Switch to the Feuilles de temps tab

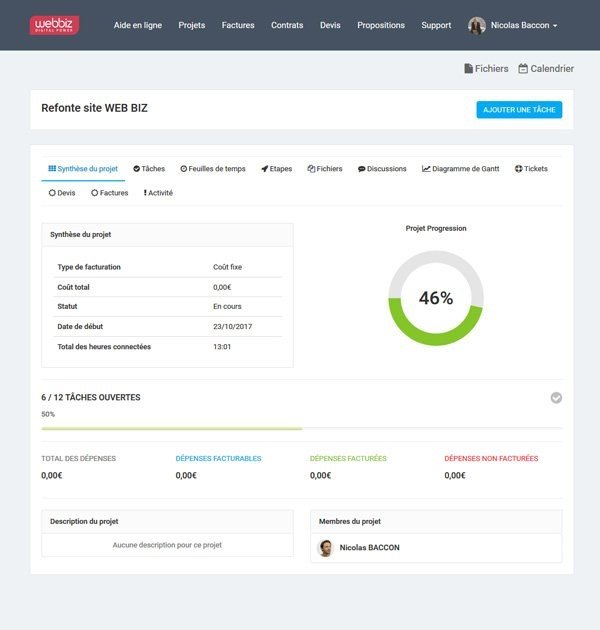(x=213, y=169)
